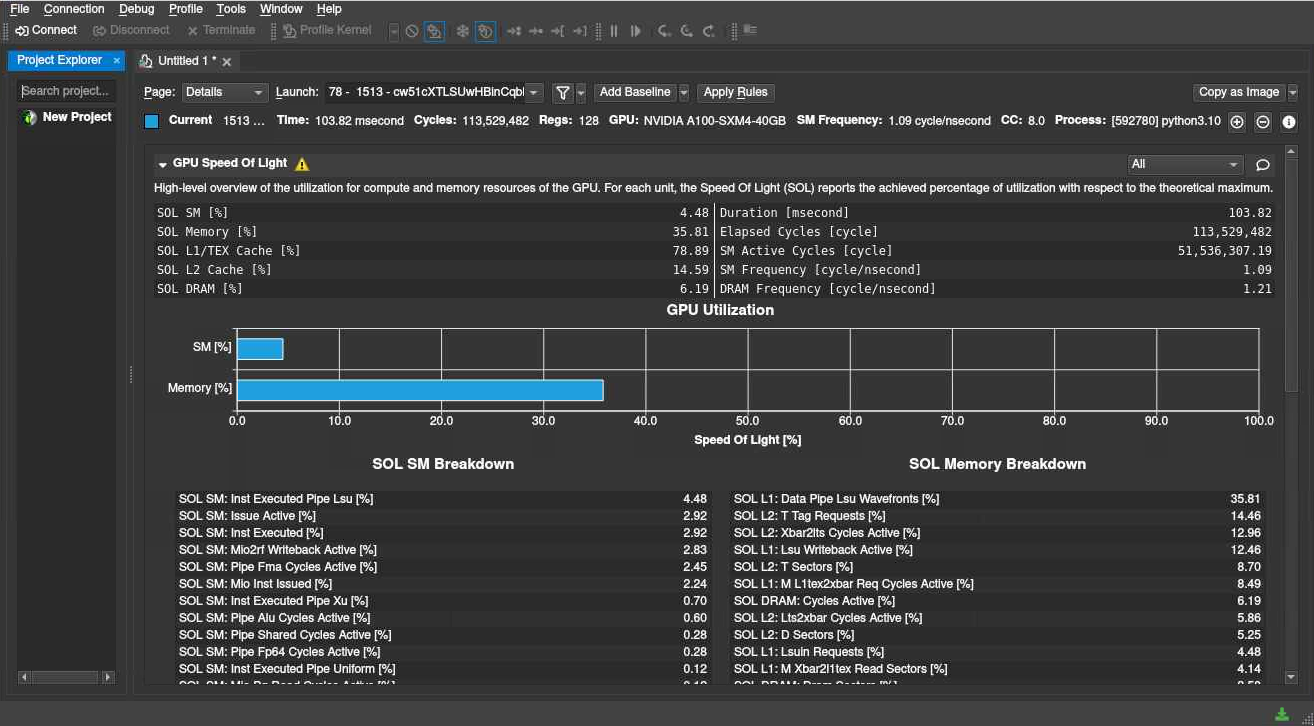Click the Resume play icon in toolbar

point(635,31)
